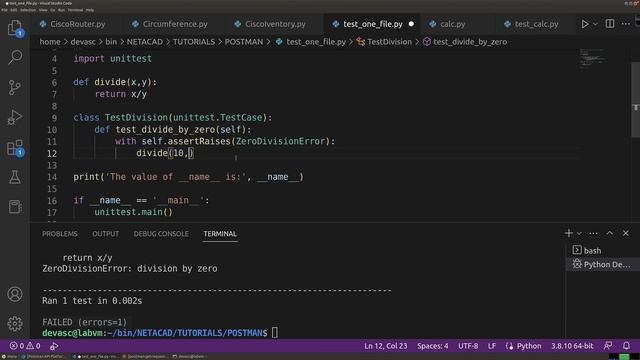Open the Run and Debug view

tap(15, 117)
